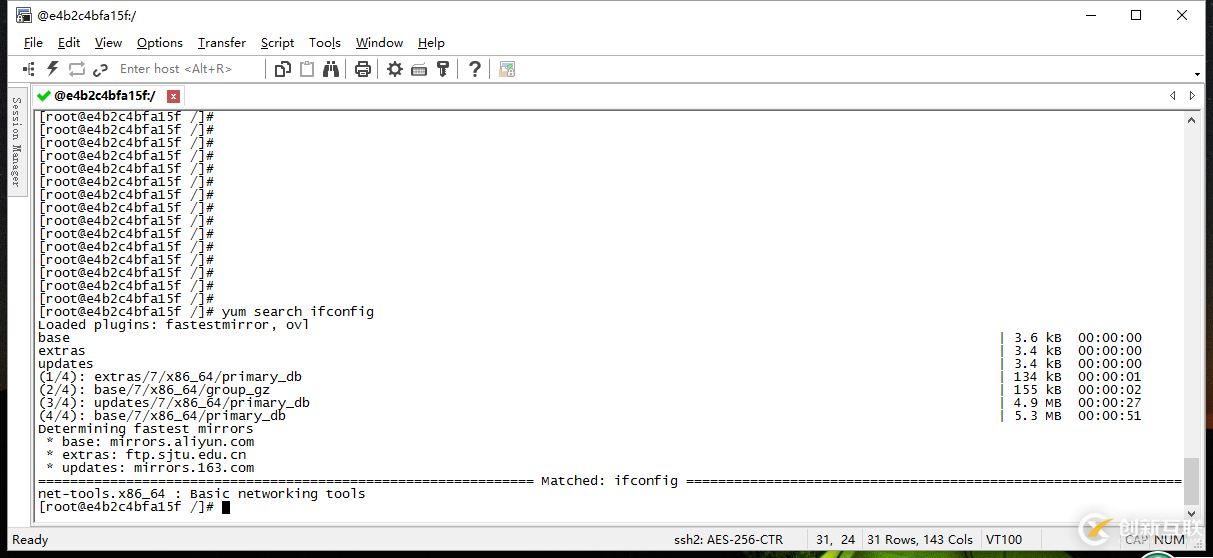Launch SecureFX from the toolbar icon

pos(507,69)
